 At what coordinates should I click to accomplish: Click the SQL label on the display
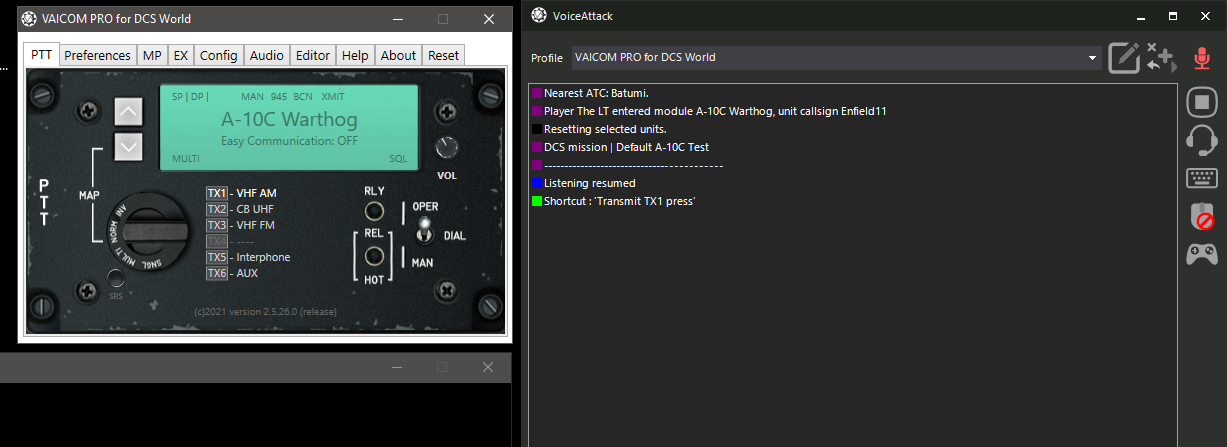(399, 159)
